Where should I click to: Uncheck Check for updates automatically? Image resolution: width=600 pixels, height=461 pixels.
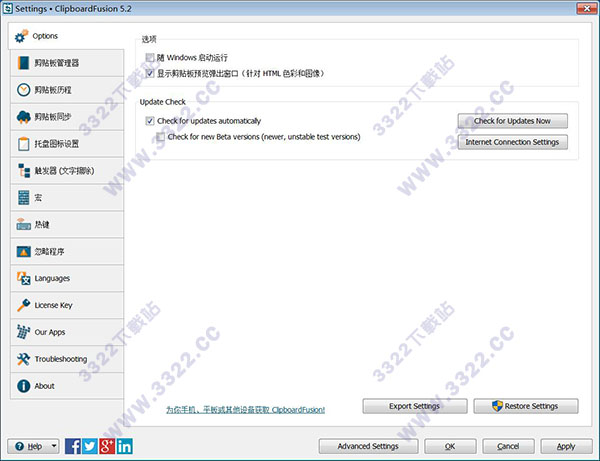(x=150, y=121)
